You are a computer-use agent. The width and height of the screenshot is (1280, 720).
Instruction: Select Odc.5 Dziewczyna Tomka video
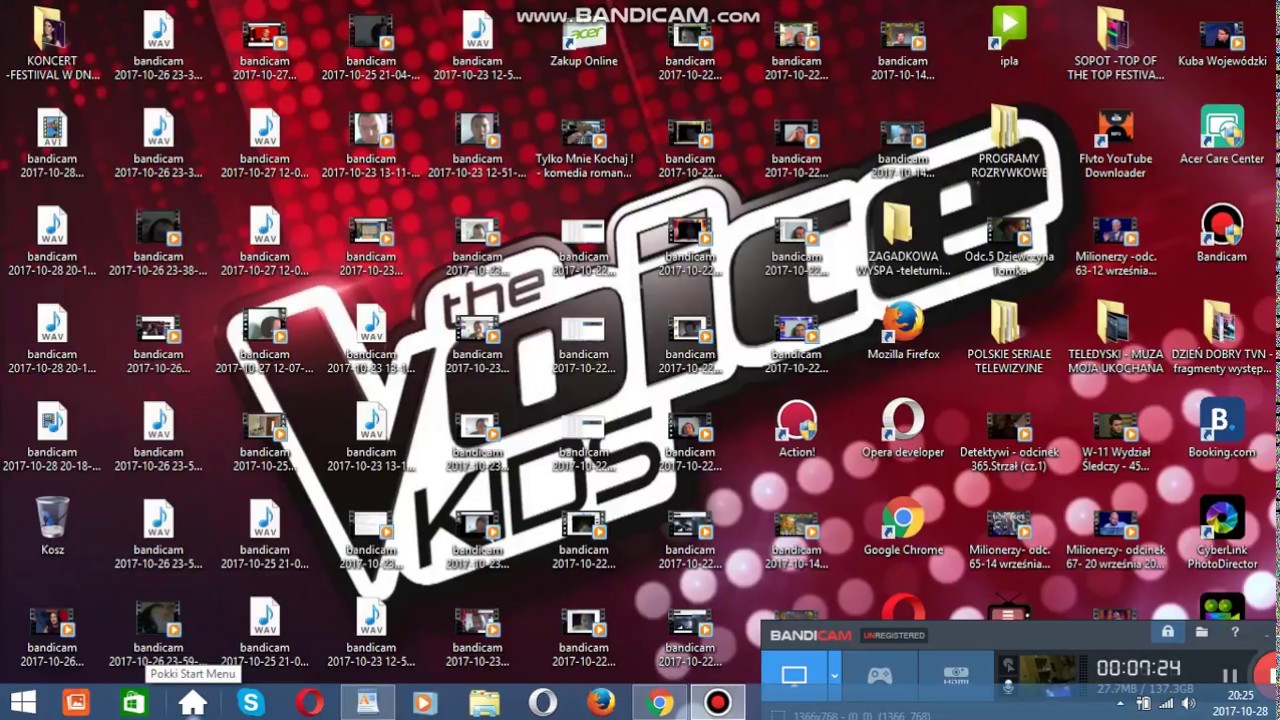point(1009,246)
